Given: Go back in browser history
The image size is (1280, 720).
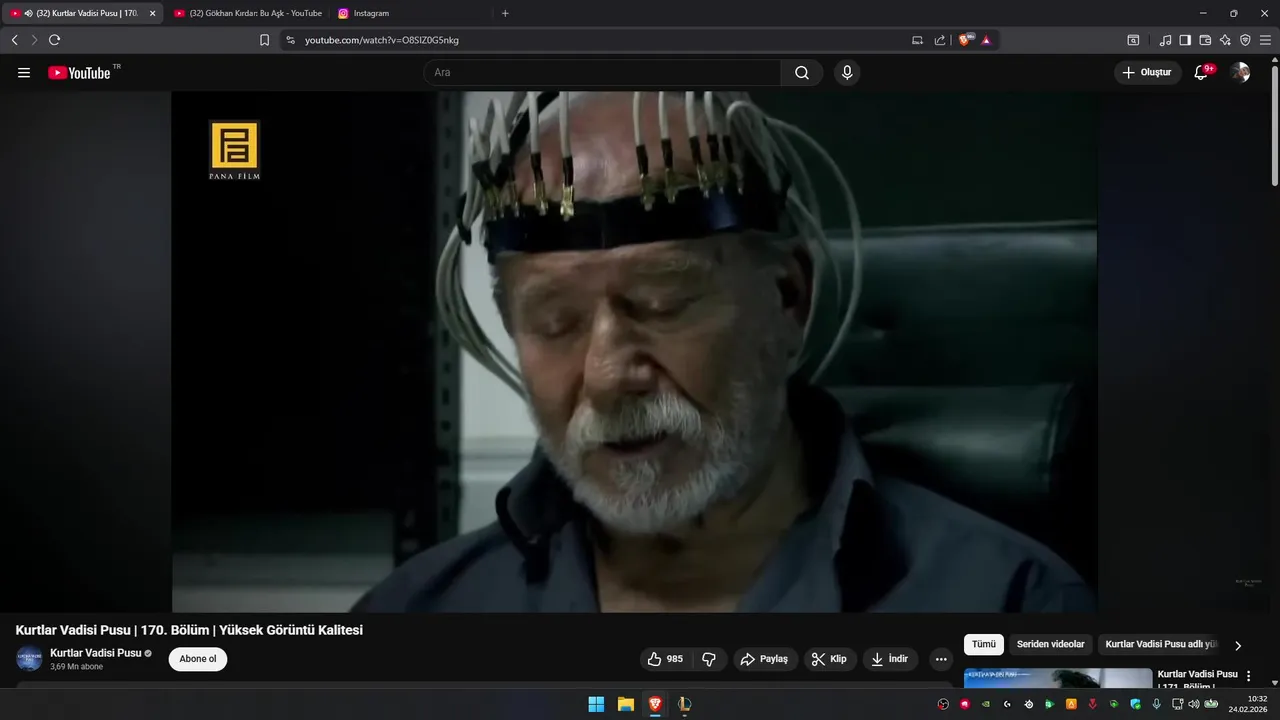Looking at the screenshot, I should pos(14,40).
